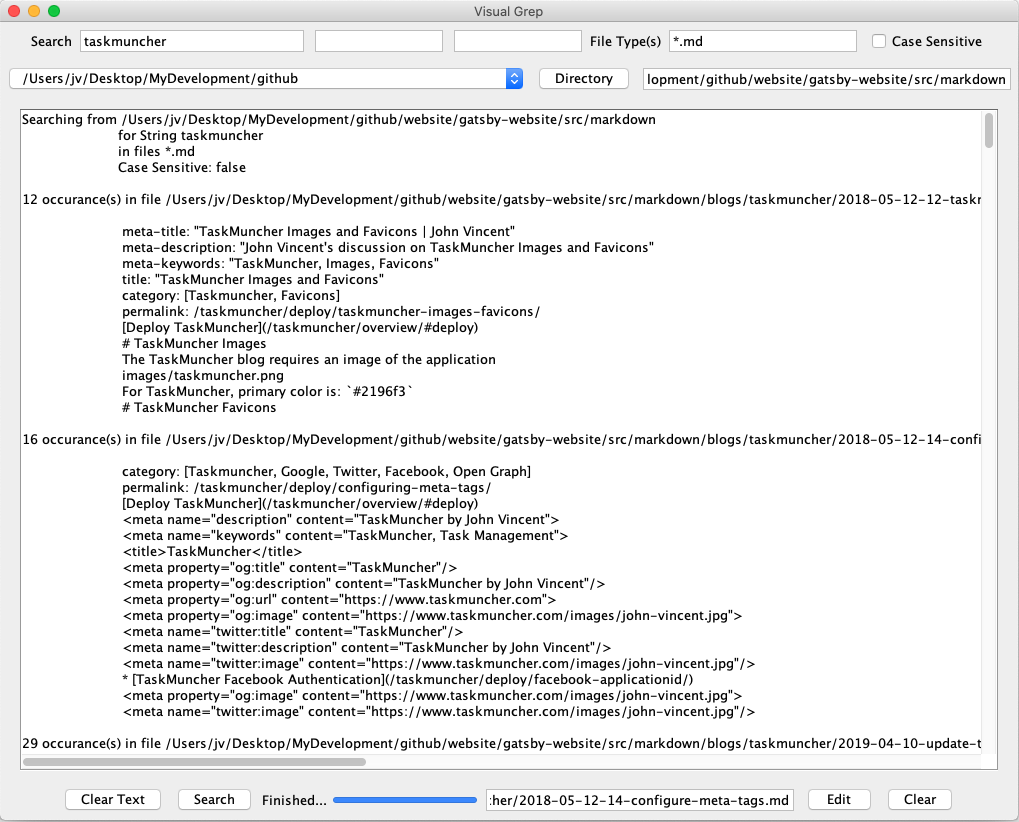Click the taskmuncher search text field
The image size is (1019, 822).
click(x=192, y=41)
